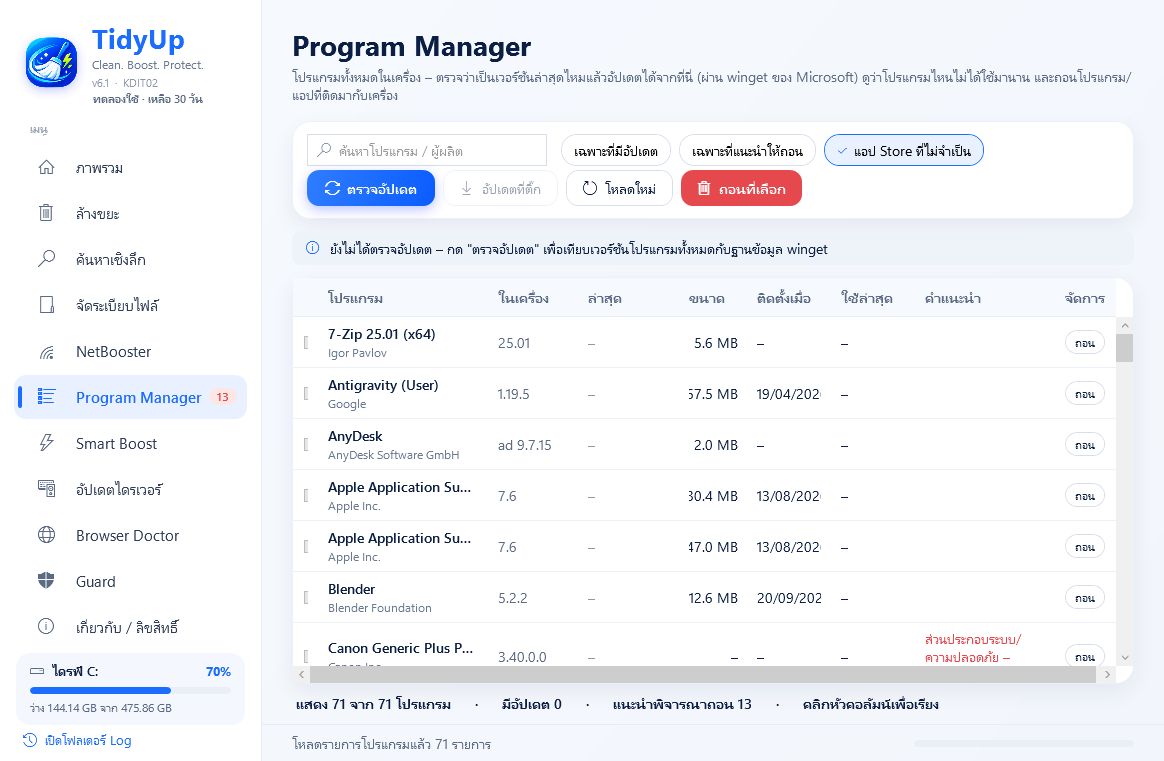Viewport: 1164px width, 761px height.
Task: Click อัปเดตไดรเวอร์ driver icon
Action: [x=46, y=489]
